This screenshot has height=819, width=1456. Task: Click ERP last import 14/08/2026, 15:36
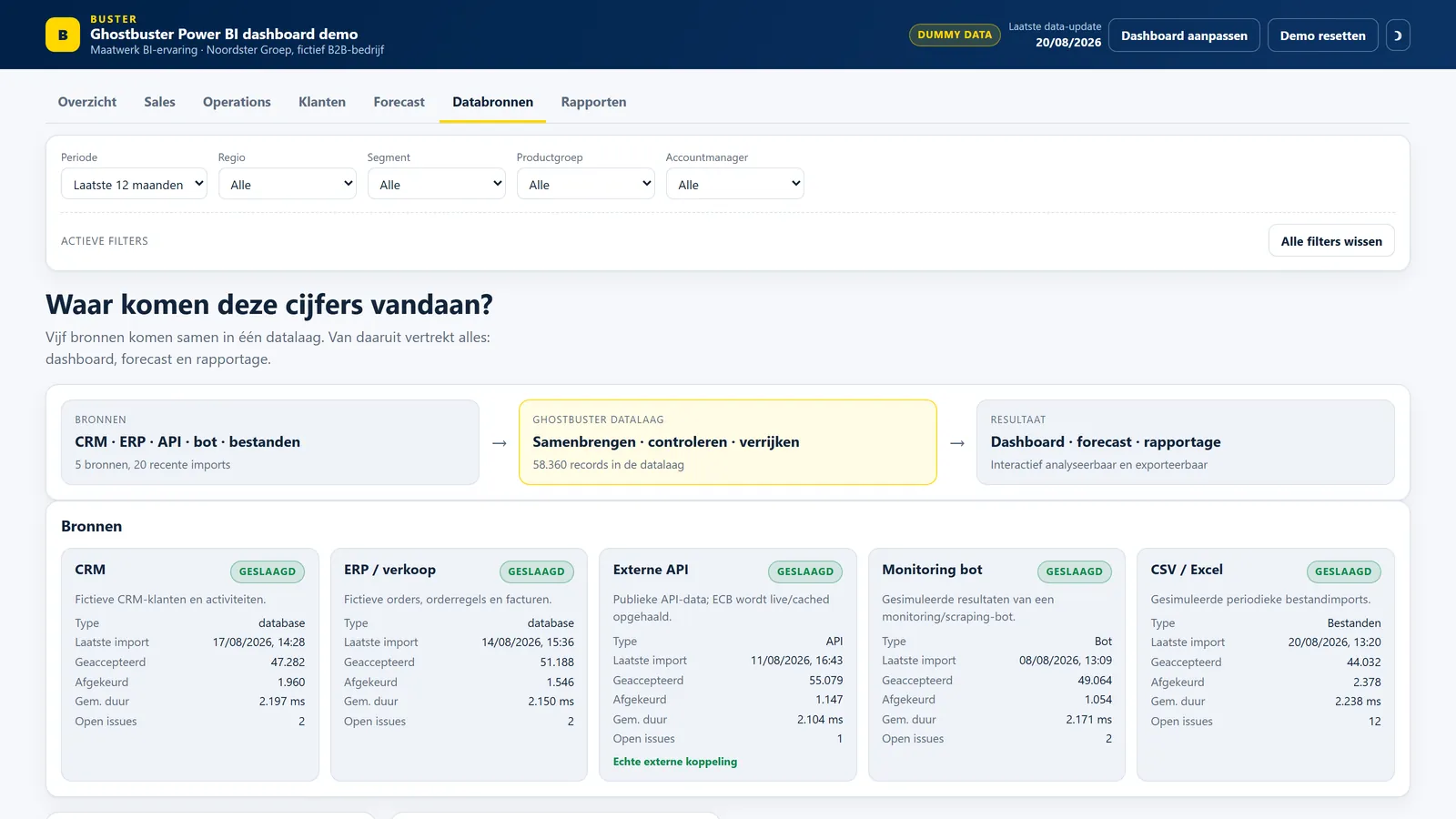(x=528, y=642)
